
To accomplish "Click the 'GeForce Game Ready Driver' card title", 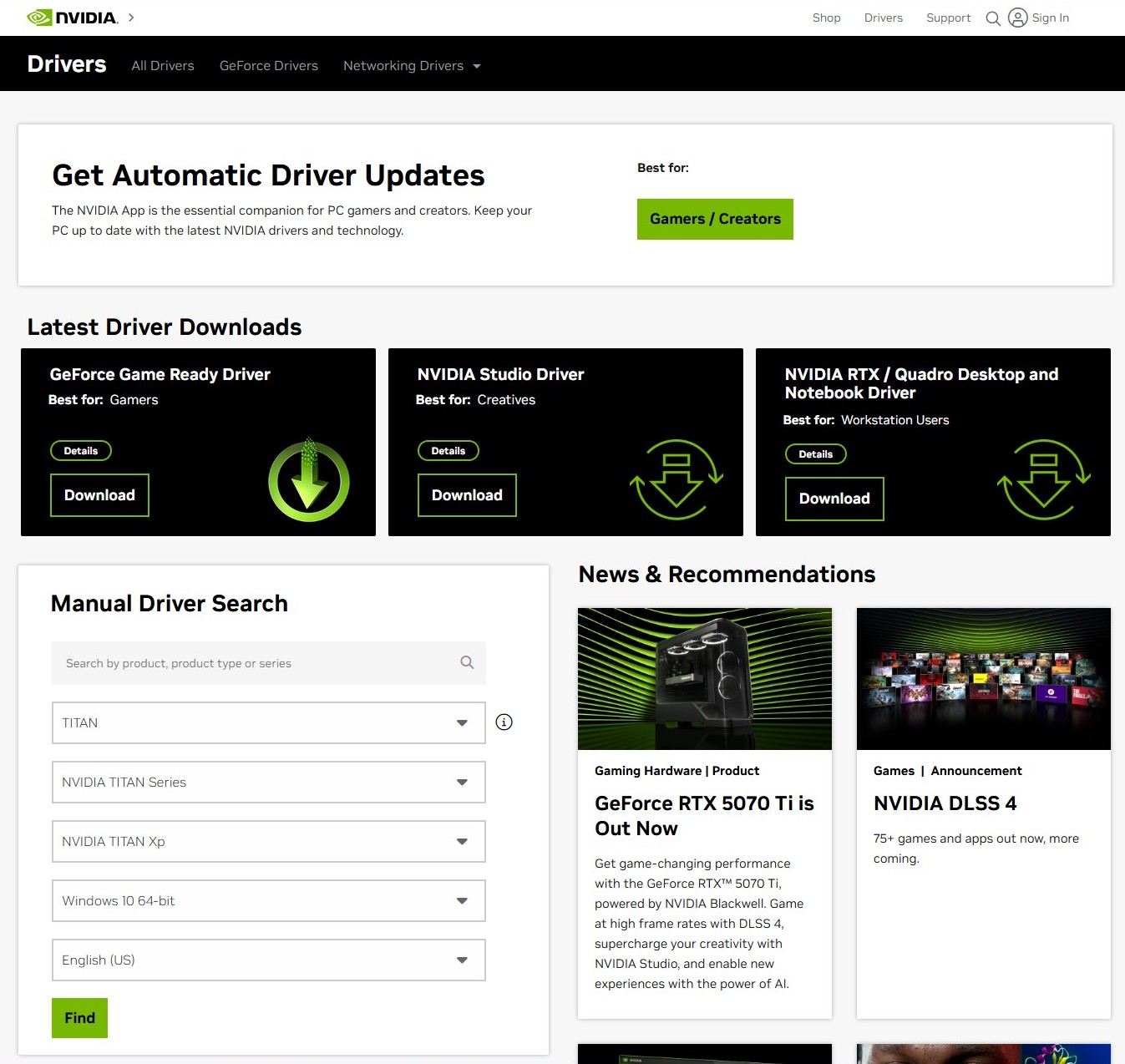I will [x=160, y=374].
